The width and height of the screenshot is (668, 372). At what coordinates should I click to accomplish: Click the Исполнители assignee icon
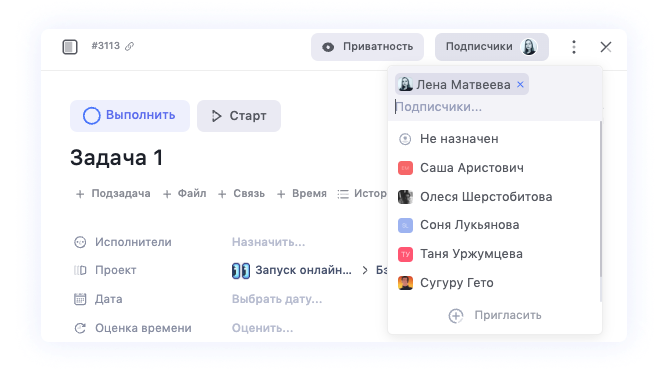(x=80, y=242)
